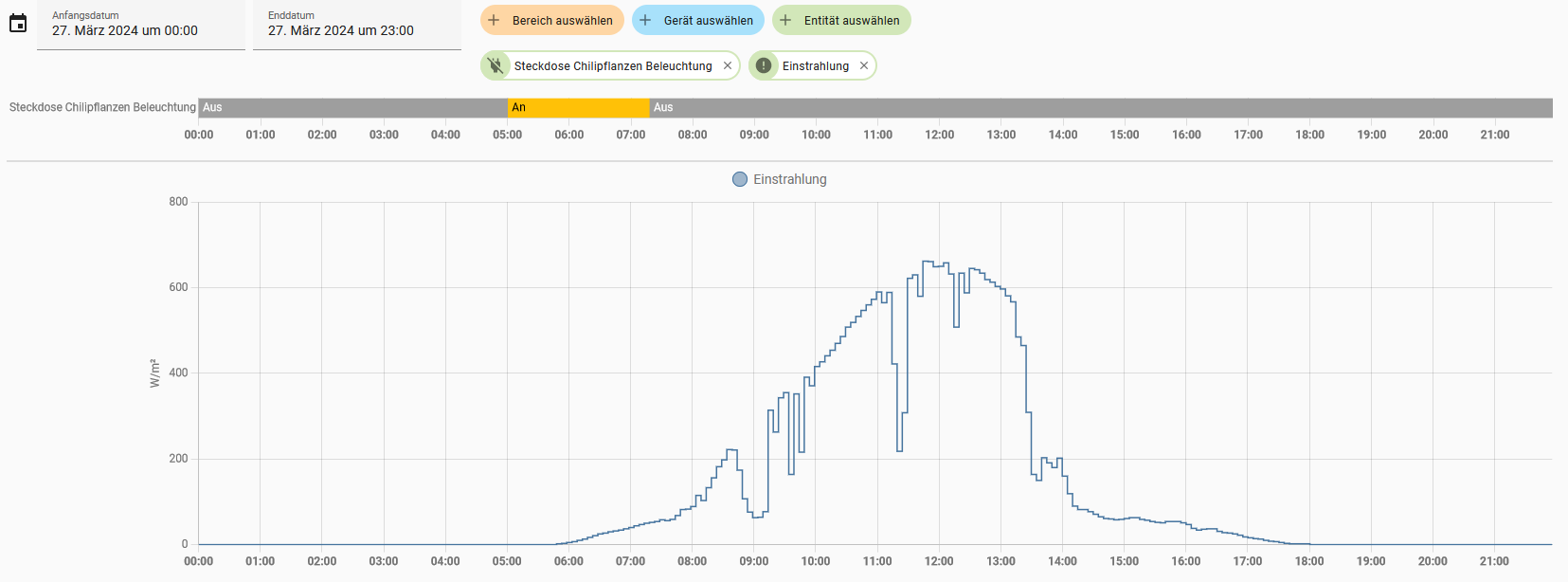1568x582 pixels.
Task: Remove the Steckdose Chilipflanzen Beleuchtung chip
Action: 728,65
